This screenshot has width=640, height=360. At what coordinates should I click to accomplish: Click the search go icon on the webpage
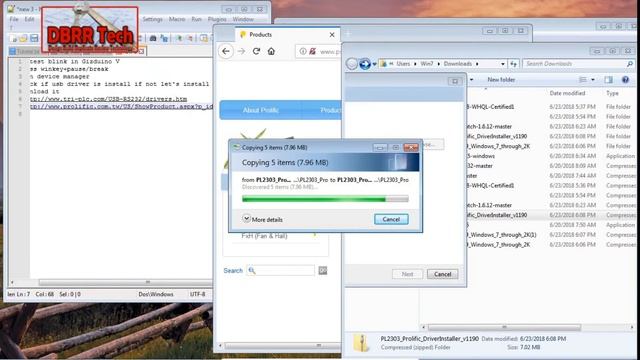tap(323, 271)
